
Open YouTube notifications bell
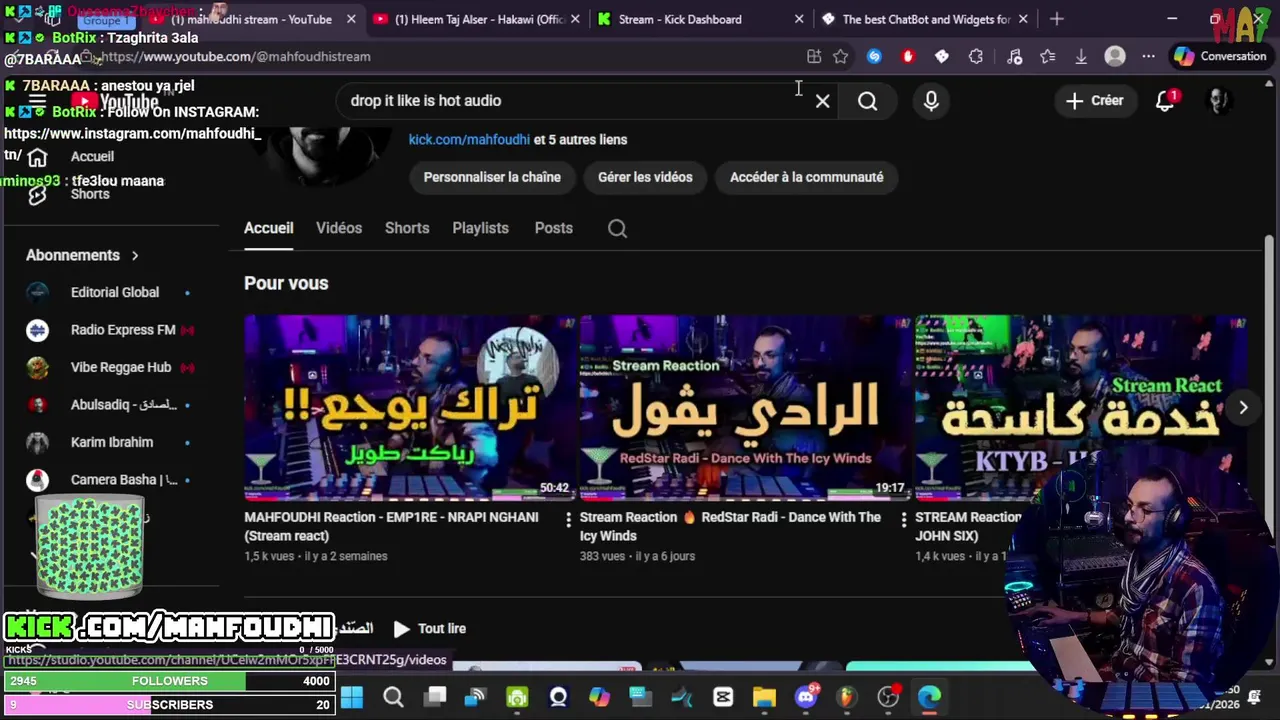[1166, 100]
